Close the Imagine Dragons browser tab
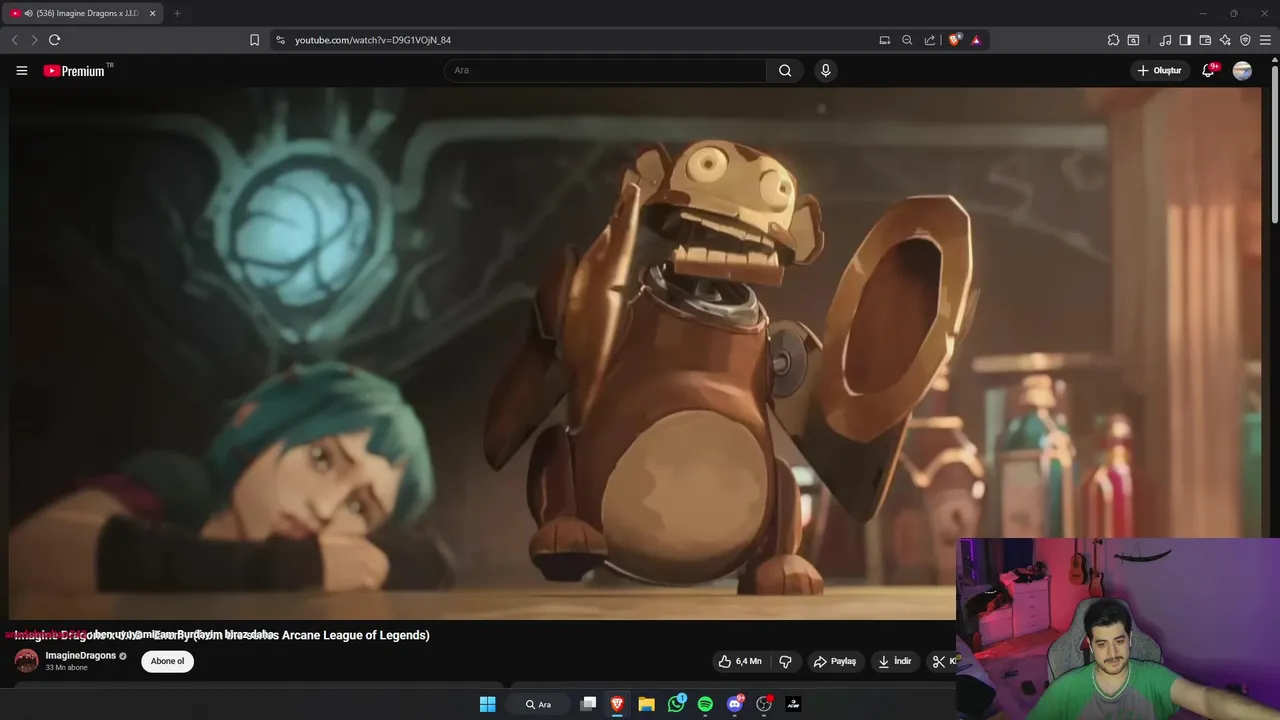This screenshot has height=720, width=1280. click(153, 13)
